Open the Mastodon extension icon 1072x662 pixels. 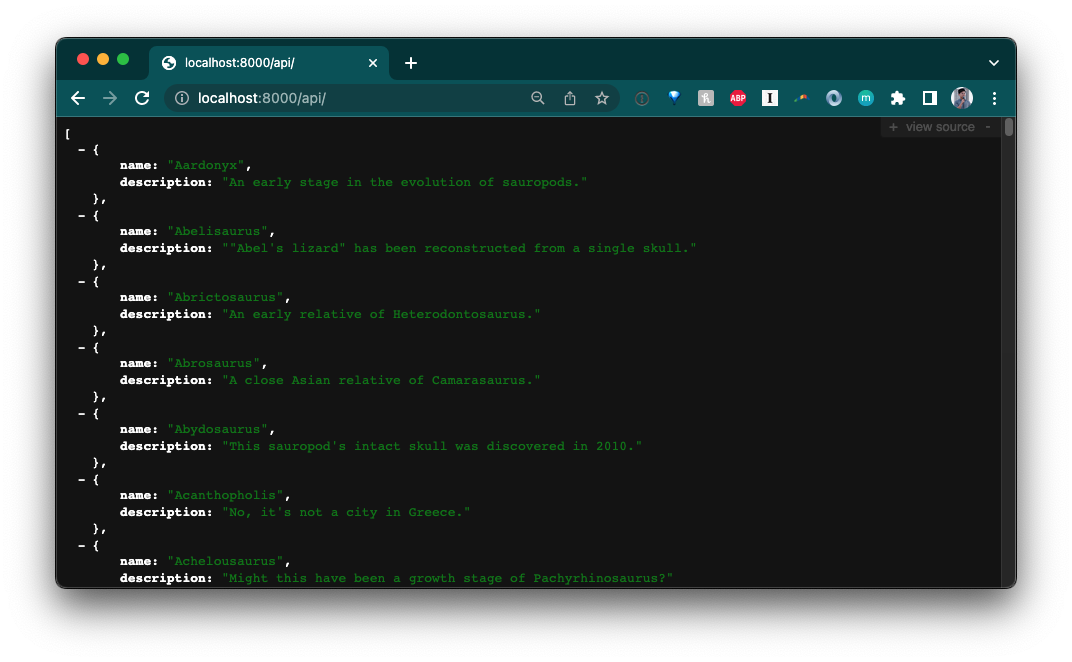[x=865, y=98]
